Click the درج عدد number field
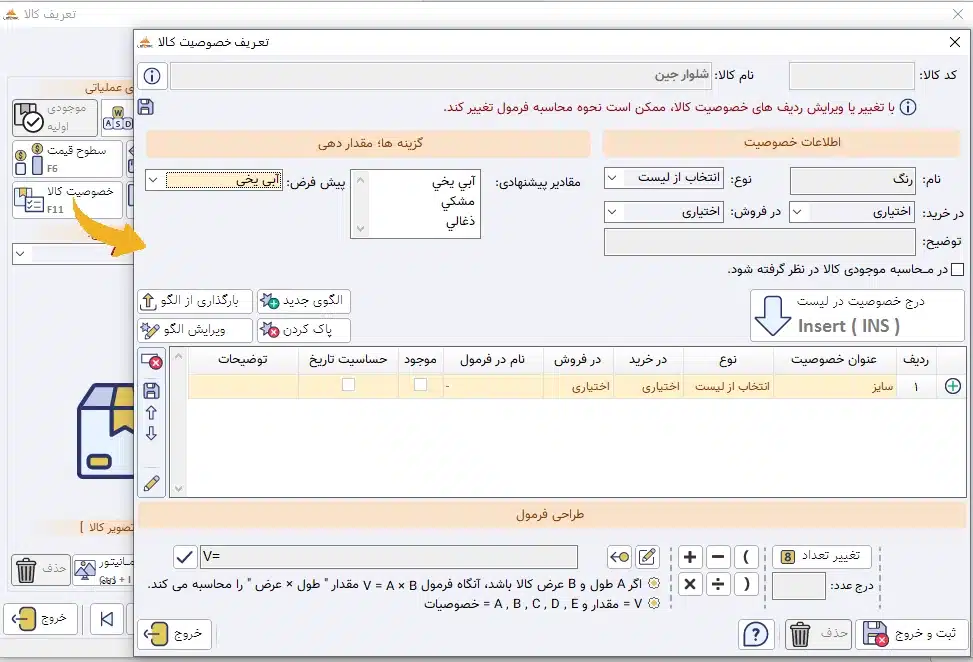 pyautogui.click(x=799, y=586)
